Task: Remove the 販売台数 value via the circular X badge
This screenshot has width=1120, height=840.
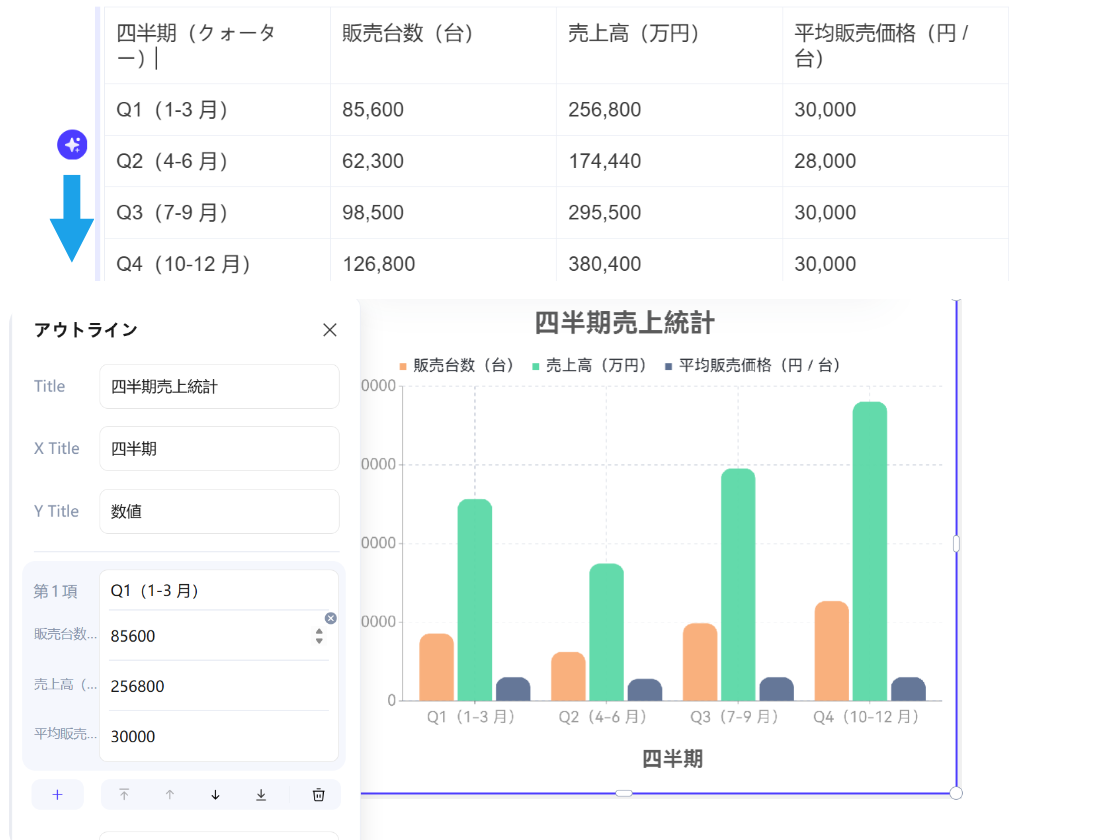Action: pyautogui.click(x=331, y=618)
